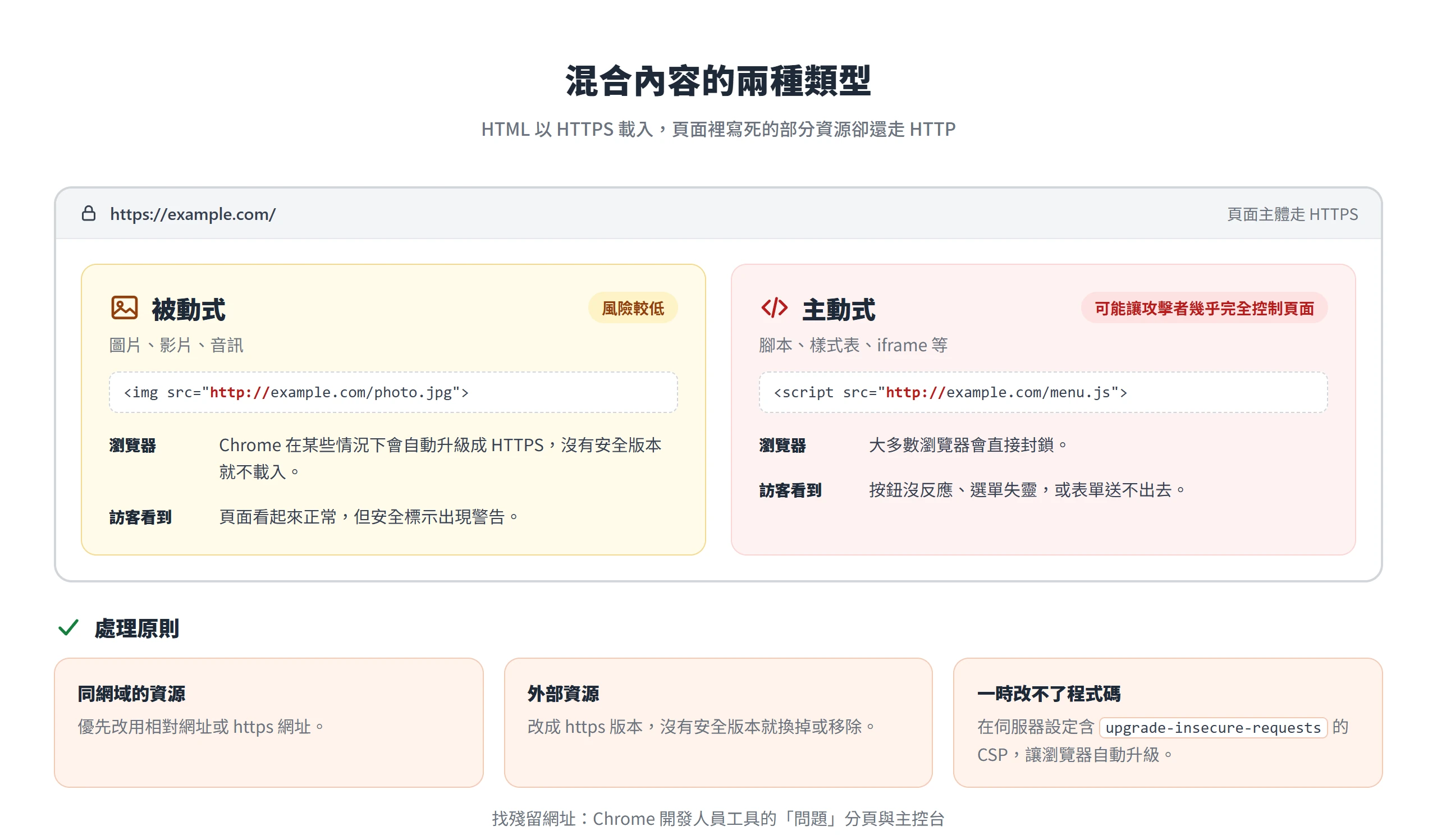Click the 主動式 heading

pos(838,309)
